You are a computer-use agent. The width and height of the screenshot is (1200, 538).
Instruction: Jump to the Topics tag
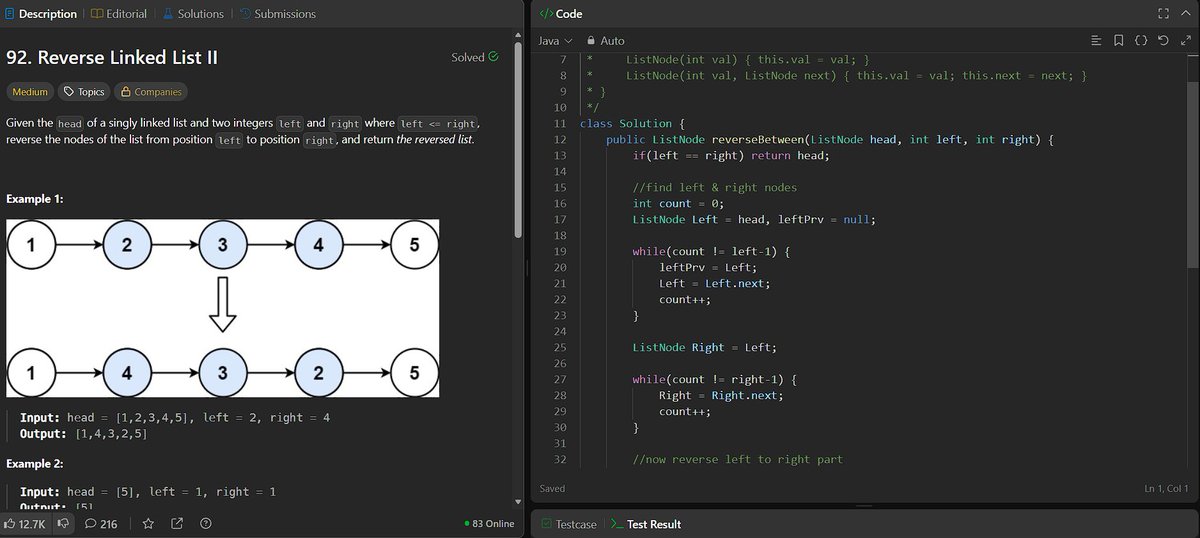(x=84, y=92)
